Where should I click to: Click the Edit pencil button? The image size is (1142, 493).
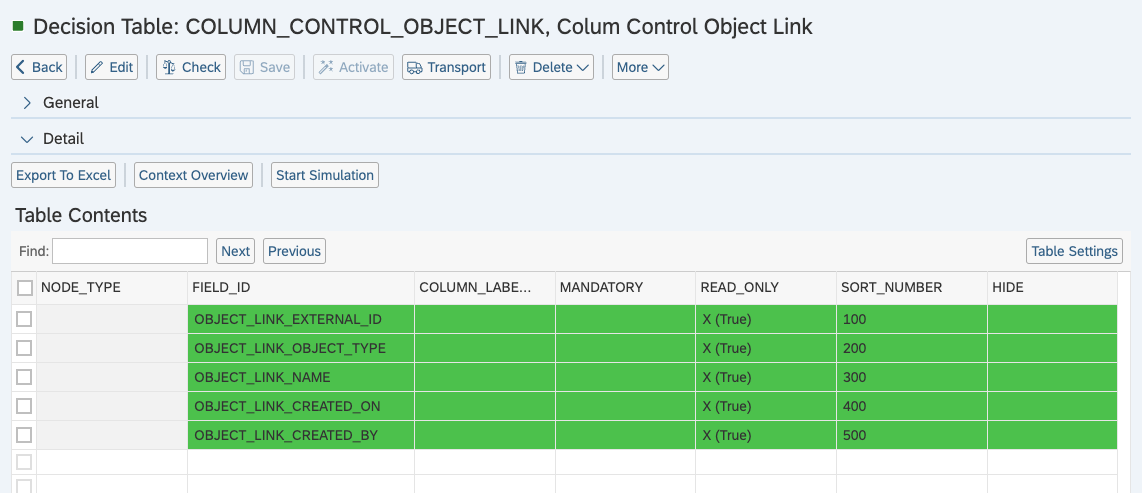coord(111,67)
